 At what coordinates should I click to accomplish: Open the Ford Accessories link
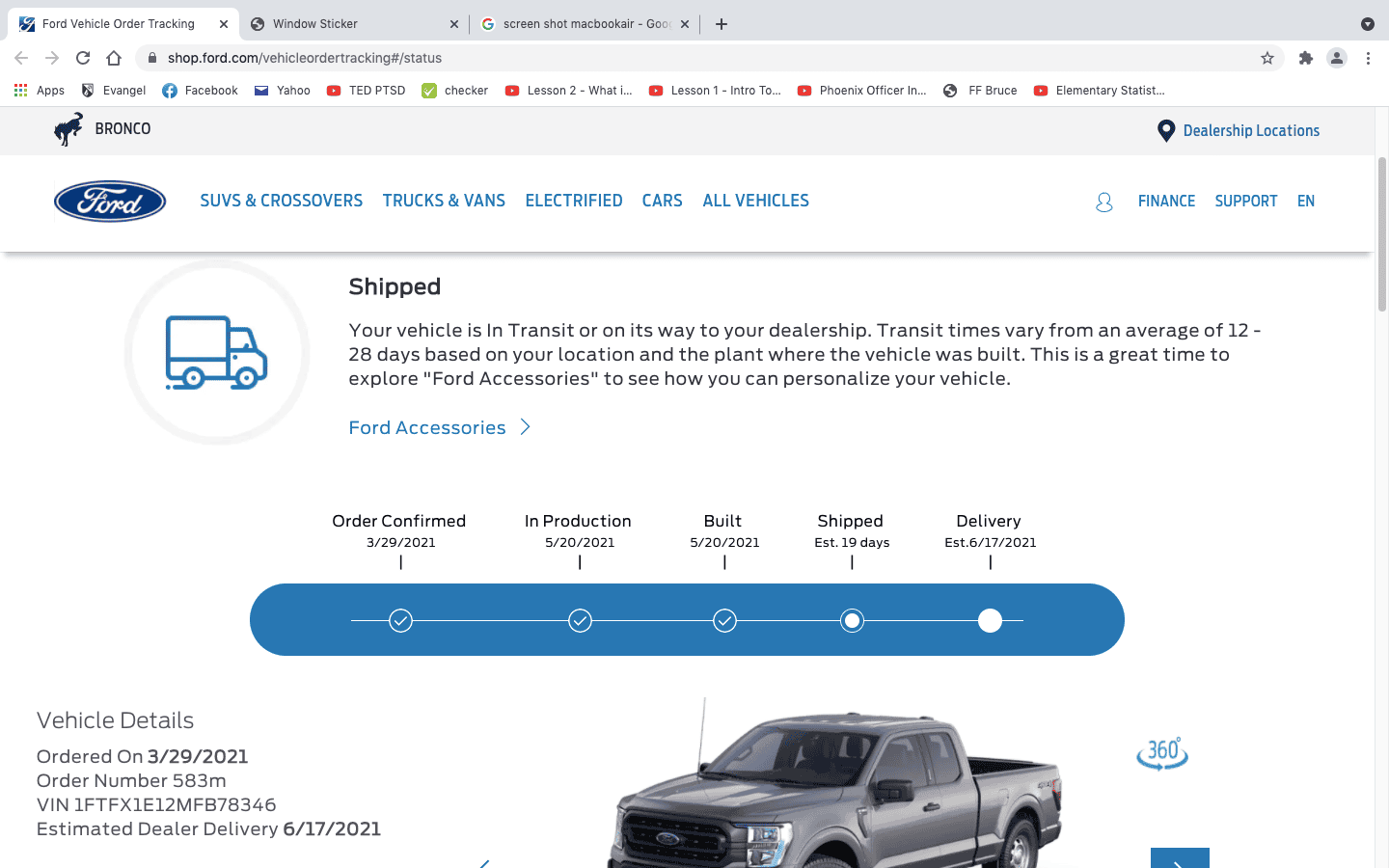427,427
